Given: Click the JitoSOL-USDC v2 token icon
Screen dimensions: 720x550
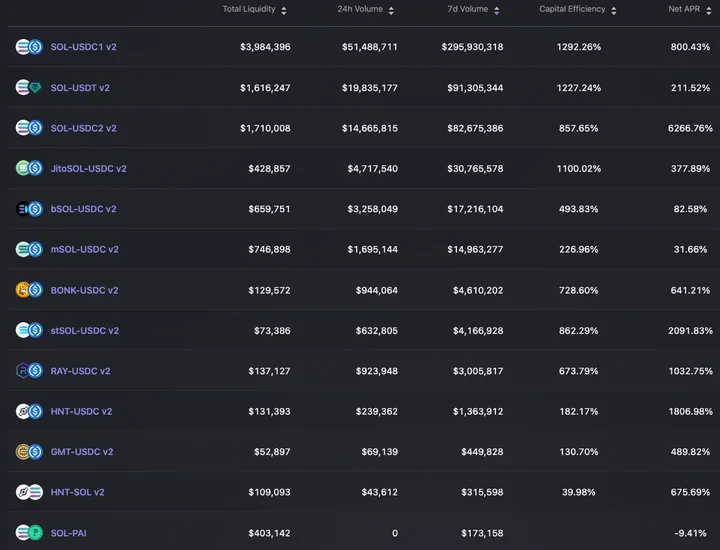Looking at the screenshot, I should [29, 168].
